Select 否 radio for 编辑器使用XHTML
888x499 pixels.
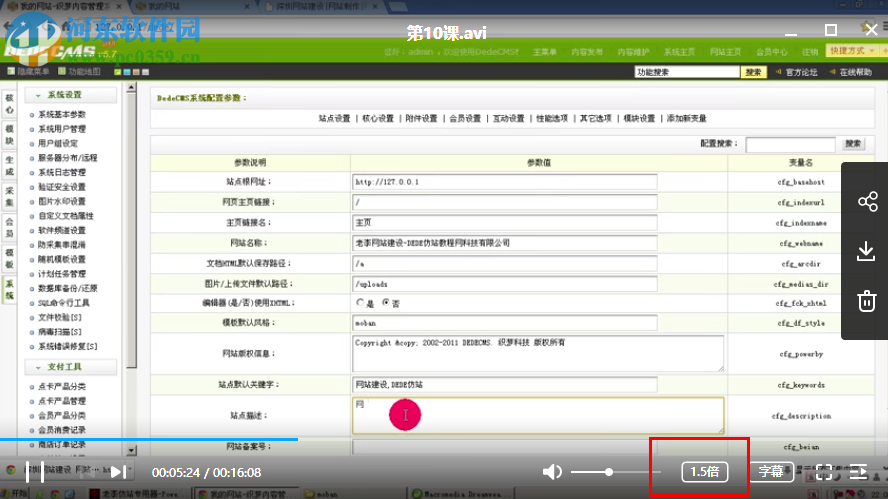pyautogui.click(x=386, y=302)
